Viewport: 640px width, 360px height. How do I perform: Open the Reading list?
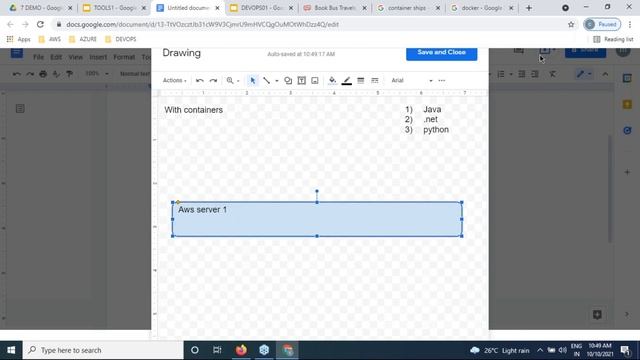pyautogui.click(x=613, y=39)
